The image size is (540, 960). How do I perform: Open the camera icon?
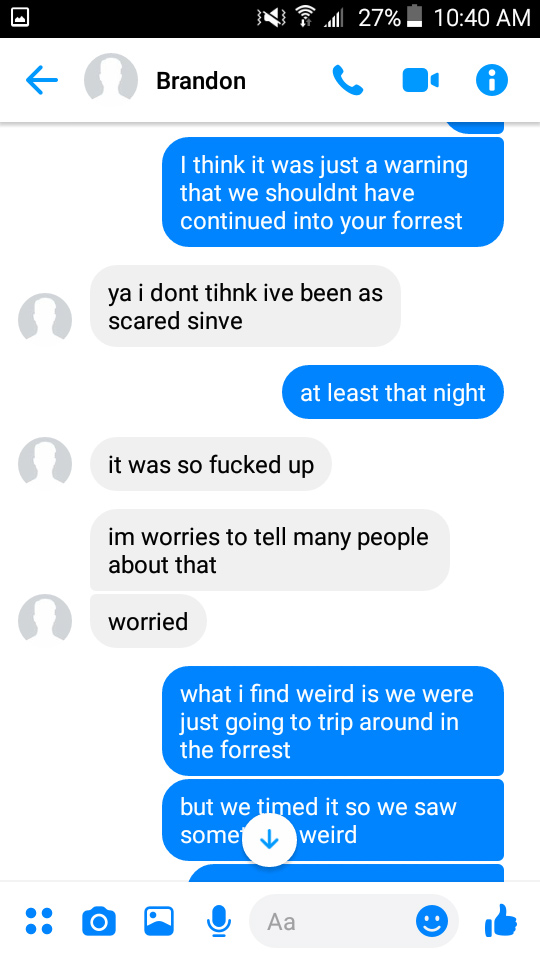pos(99,921)
